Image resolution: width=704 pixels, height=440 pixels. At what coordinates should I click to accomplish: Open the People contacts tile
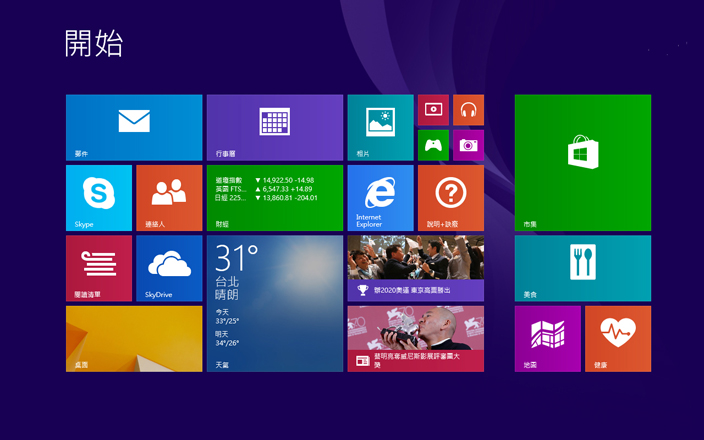(169, 198)
